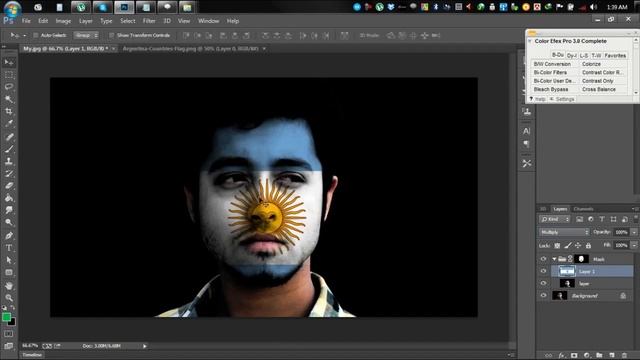This screenshot has height=360, width=640.
Task: Hide the layer named 'layer'
Action: (543, 283)
